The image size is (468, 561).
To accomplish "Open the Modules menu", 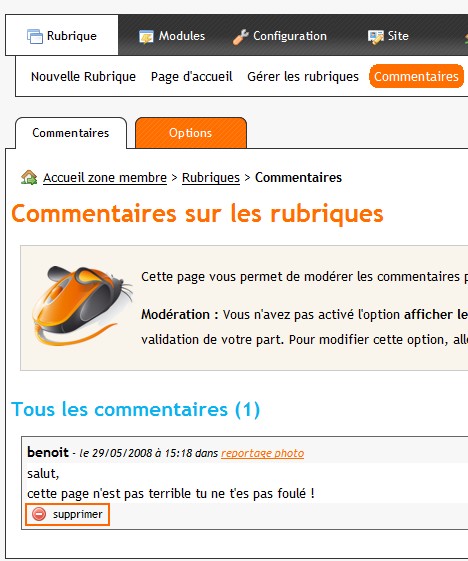I will (x=172, y=36).
